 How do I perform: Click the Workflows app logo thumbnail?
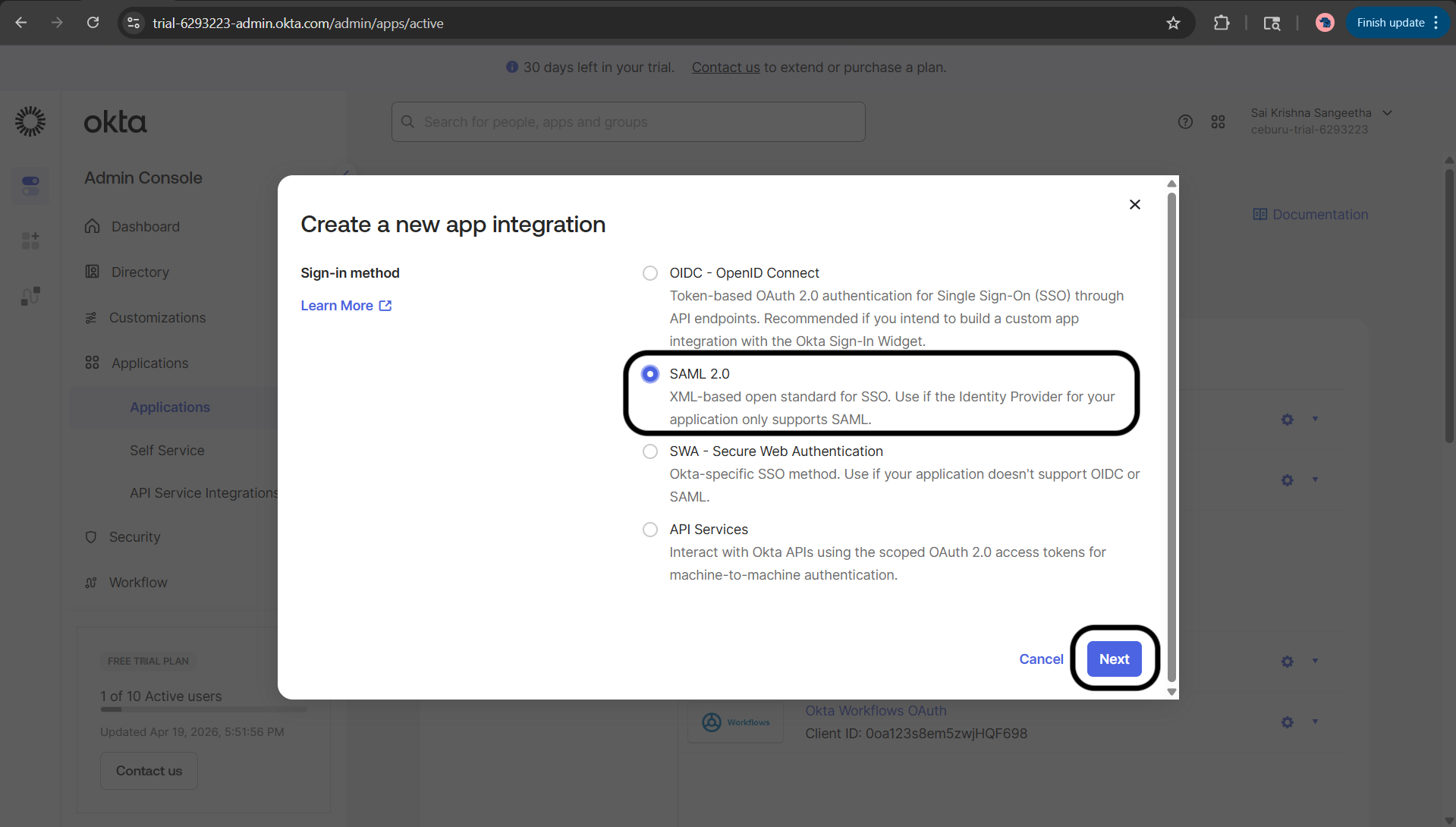(x=735, y=722)
